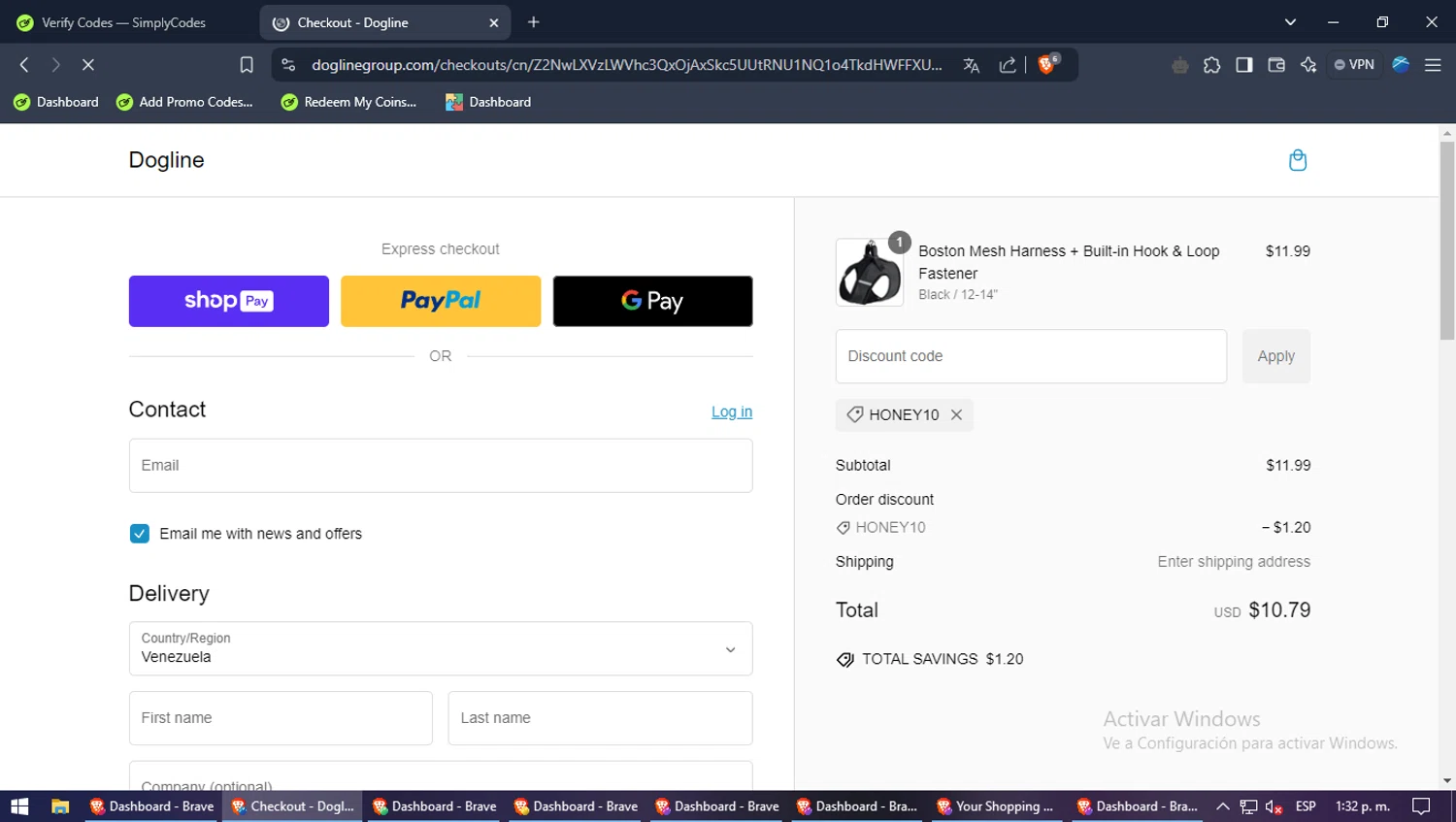Screen dimensions: 1456x822
Task: Switch to the Verify Codes — SimplyCodes tab
Action: [x=124, y=22]
